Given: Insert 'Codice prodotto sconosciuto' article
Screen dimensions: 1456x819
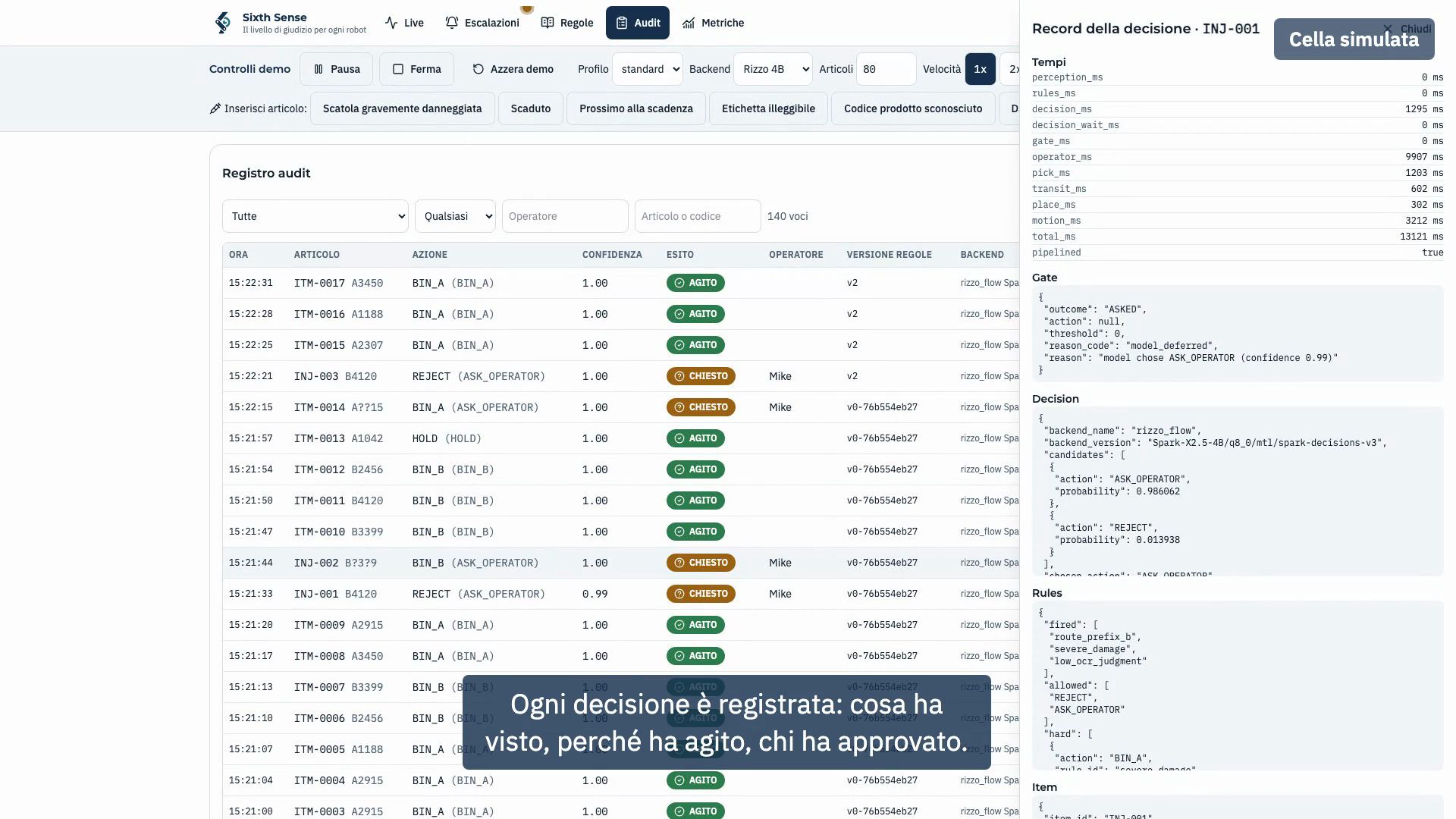Looking at the screenshot, I should click(913, 108).
